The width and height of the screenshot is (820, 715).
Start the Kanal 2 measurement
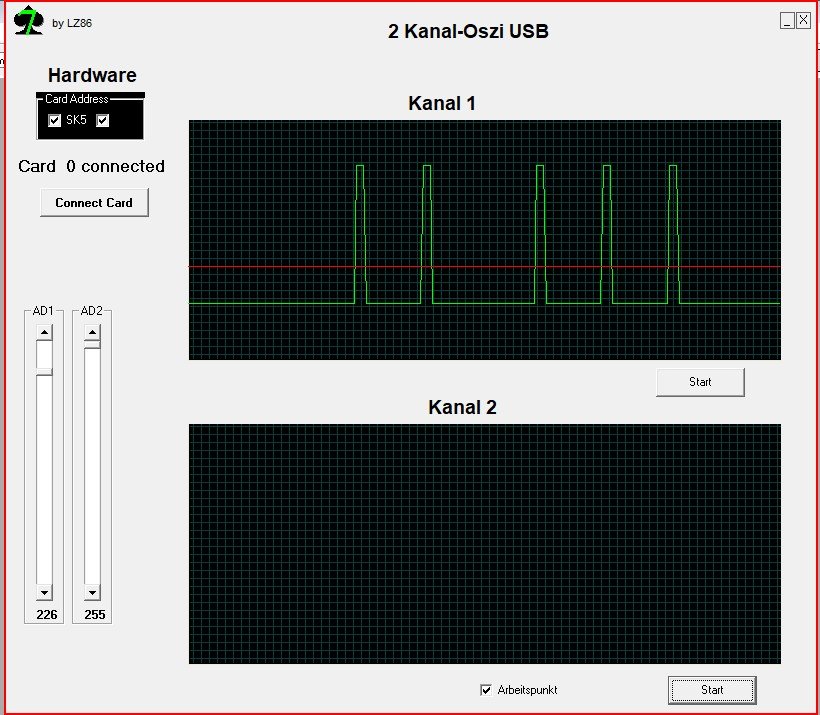pos(712,690)
